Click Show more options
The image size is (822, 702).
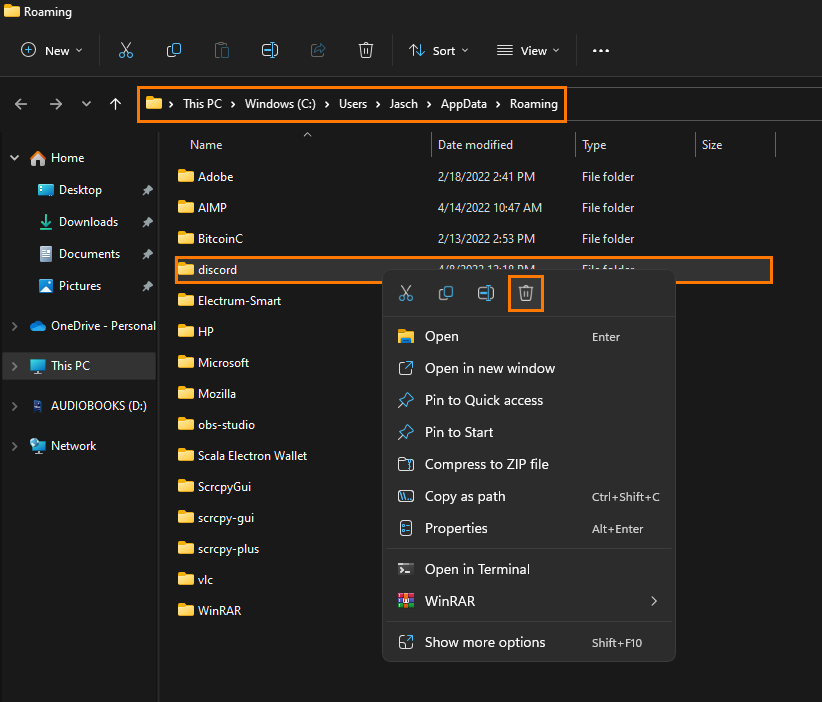pos(528,642)
